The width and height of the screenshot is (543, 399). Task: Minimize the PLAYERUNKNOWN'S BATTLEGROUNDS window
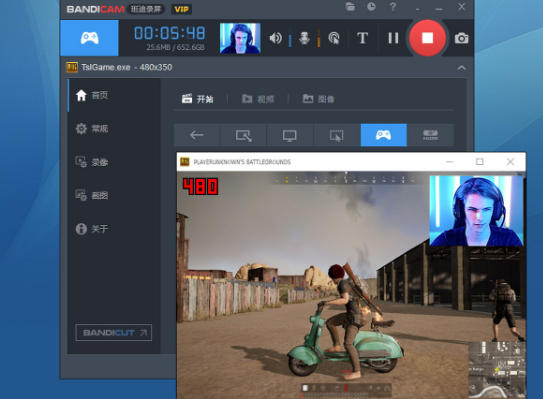[449, 162]
